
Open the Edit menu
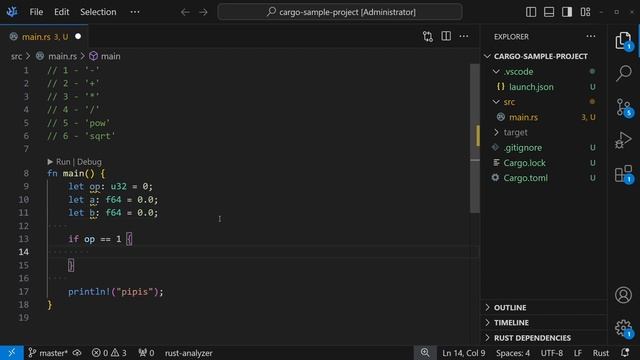pos(61,12)
